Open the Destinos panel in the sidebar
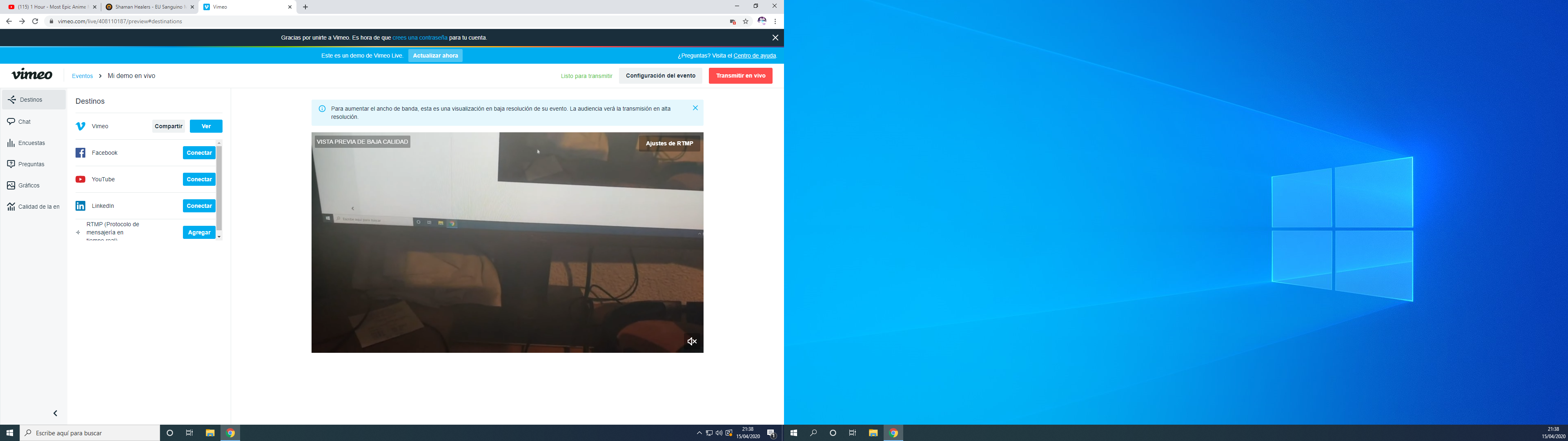The image size is (1568, 441). (x=11, y=99)
